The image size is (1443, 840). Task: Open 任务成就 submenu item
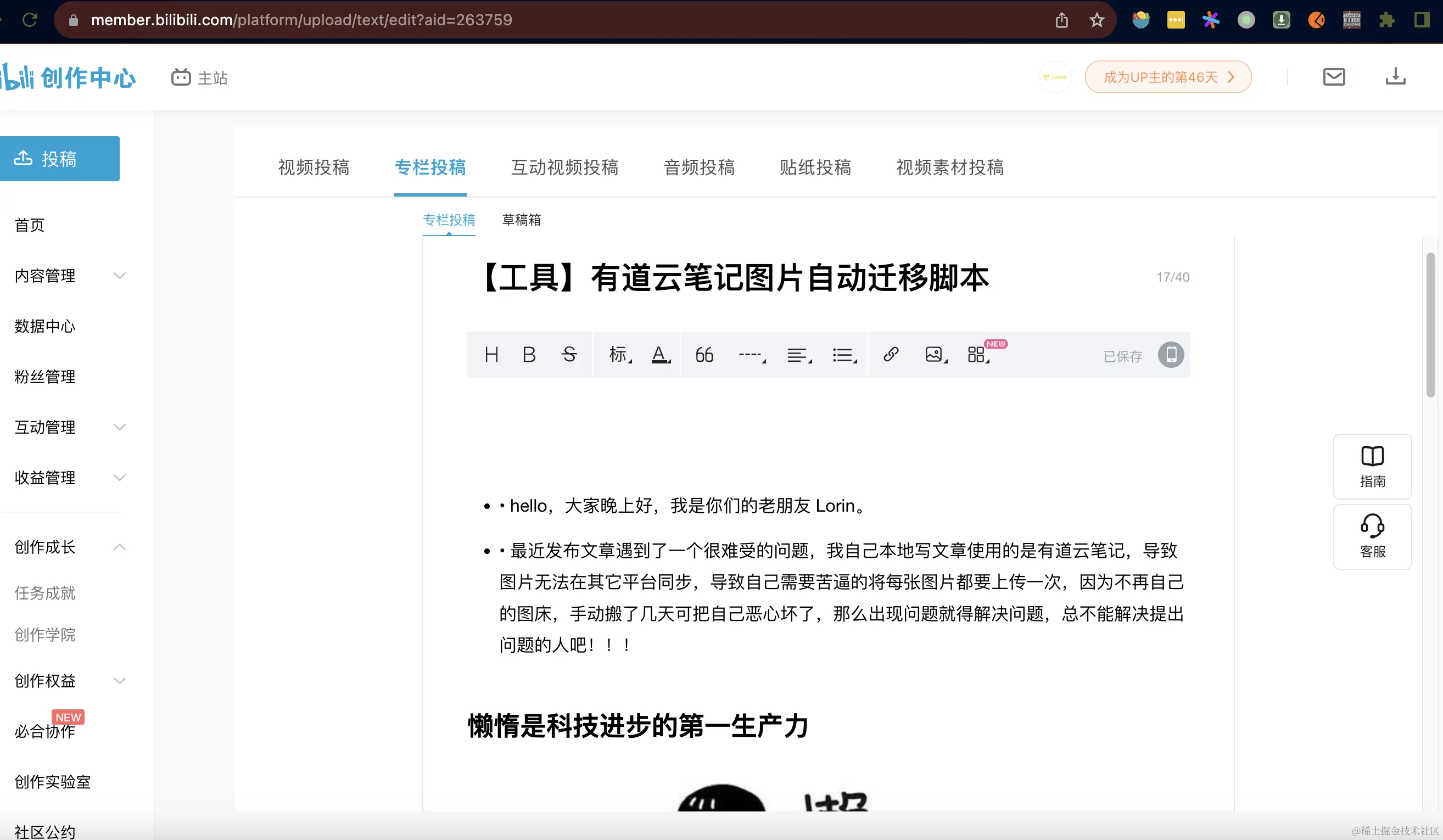[x=44, y=592]
